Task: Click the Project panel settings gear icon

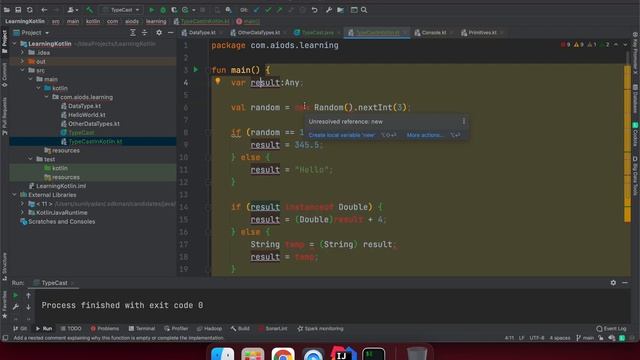Action: [x=159, y=33]
